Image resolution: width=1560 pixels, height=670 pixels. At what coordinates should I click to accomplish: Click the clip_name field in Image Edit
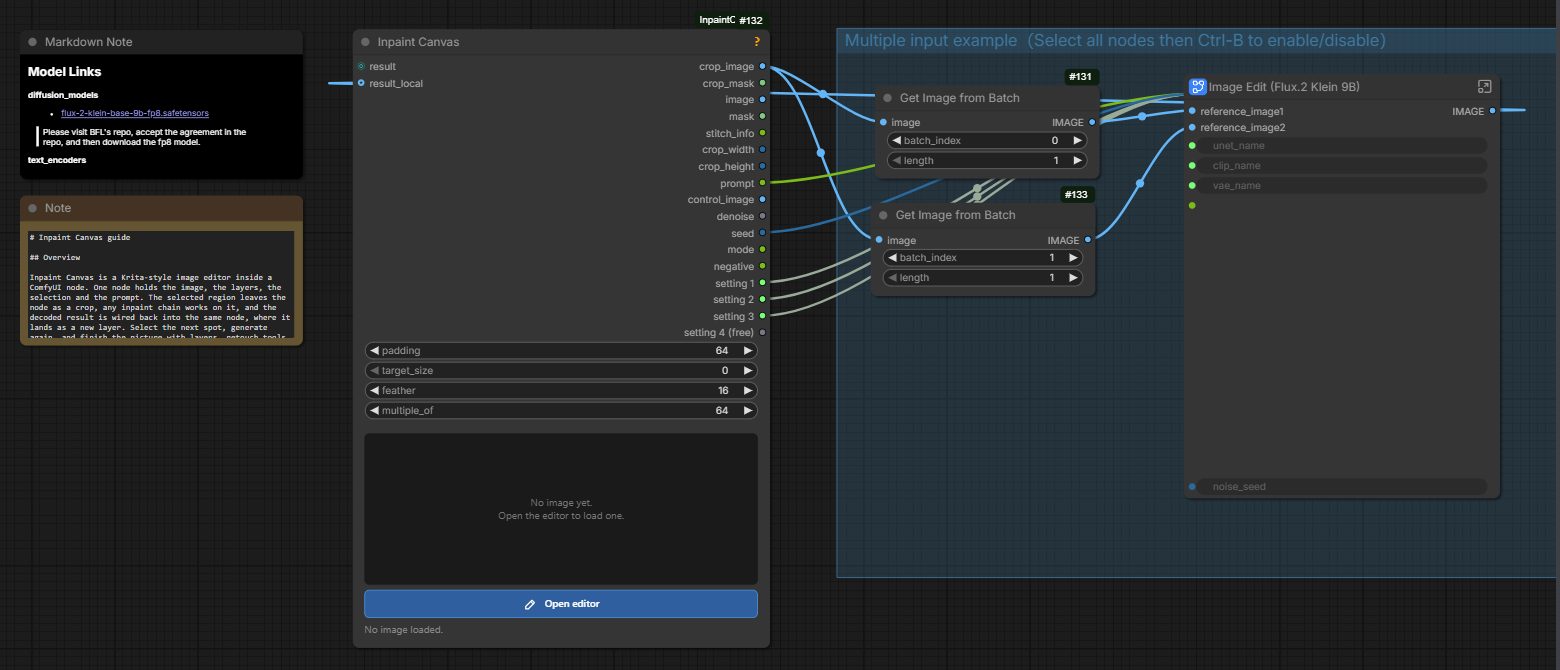[x=1343, y=166]
